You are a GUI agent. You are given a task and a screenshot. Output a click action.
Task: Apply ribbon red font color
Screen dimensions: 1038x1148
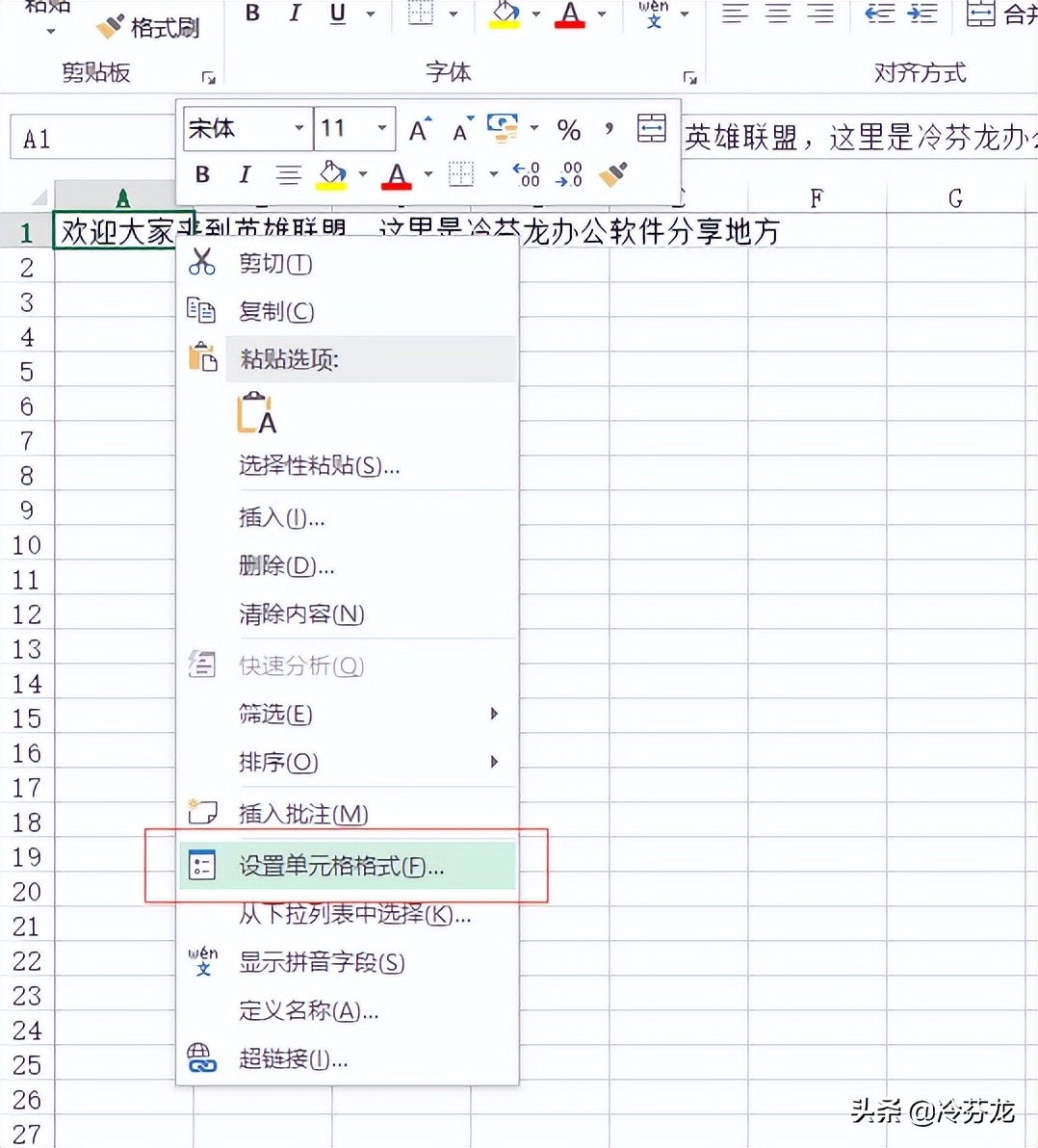[569, 13]
